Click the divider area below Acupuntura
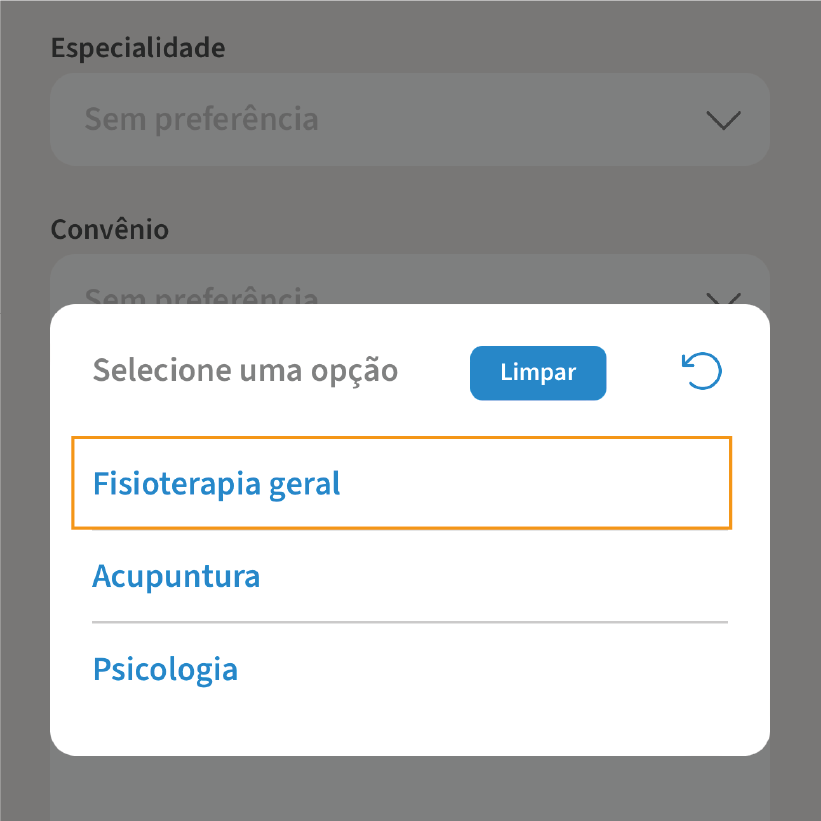 click(410, 622)
